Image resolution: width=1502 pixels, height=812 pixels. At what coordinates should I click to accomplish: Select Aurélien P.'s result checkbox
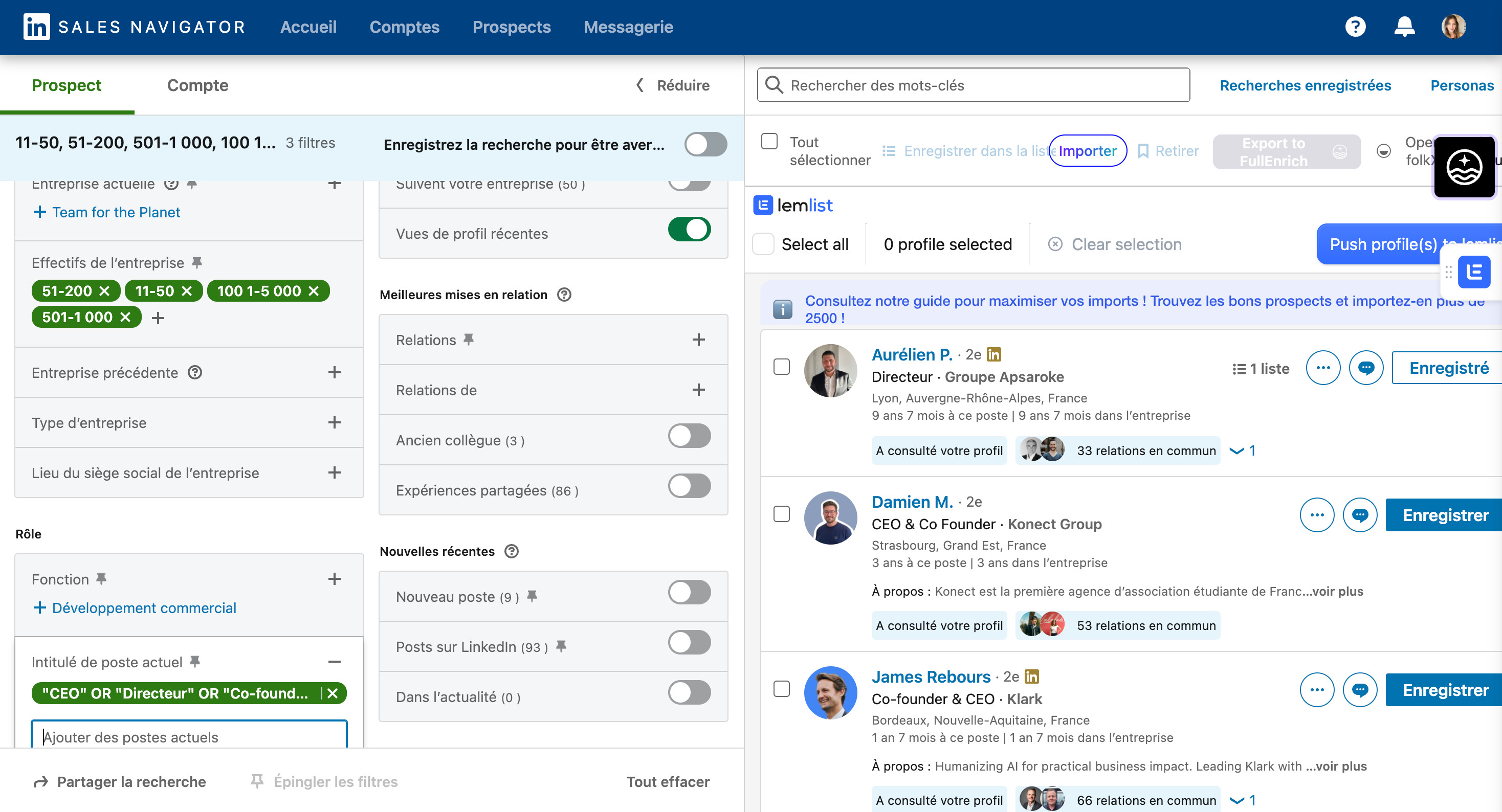(781, 367)
